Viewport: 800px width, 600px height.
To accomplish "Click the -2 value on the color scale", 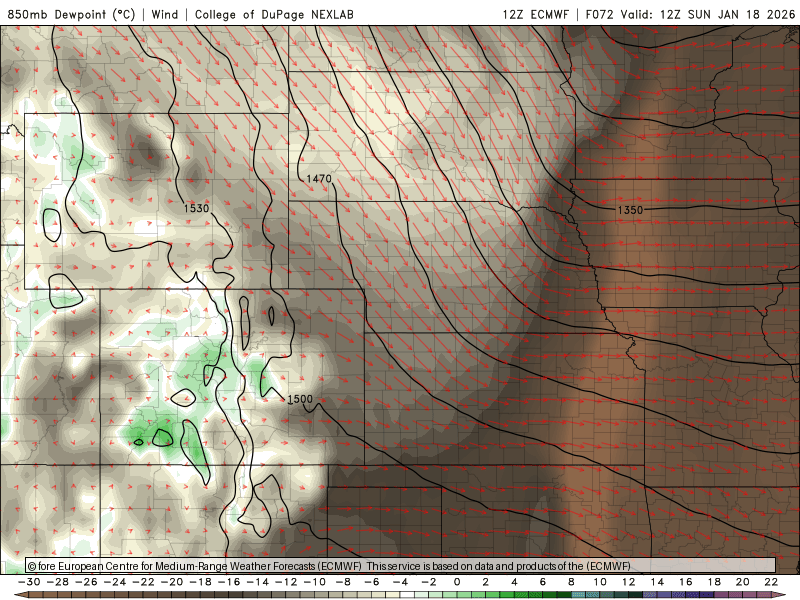I will (429, 582).
